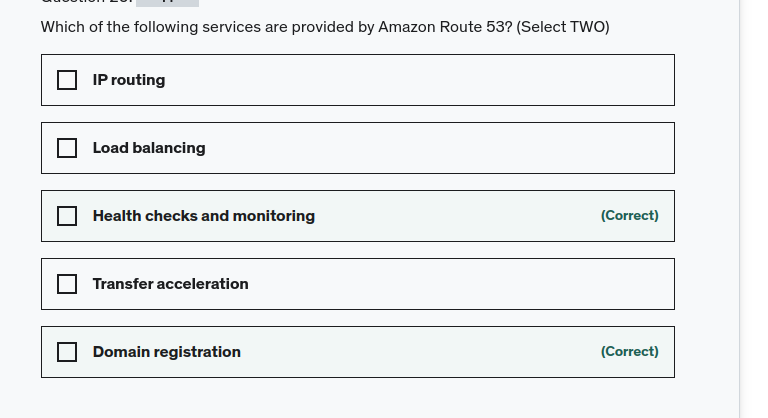768x418 pixels.
Task: Tick the Load balancing checkbox
Action: (67, 148)
